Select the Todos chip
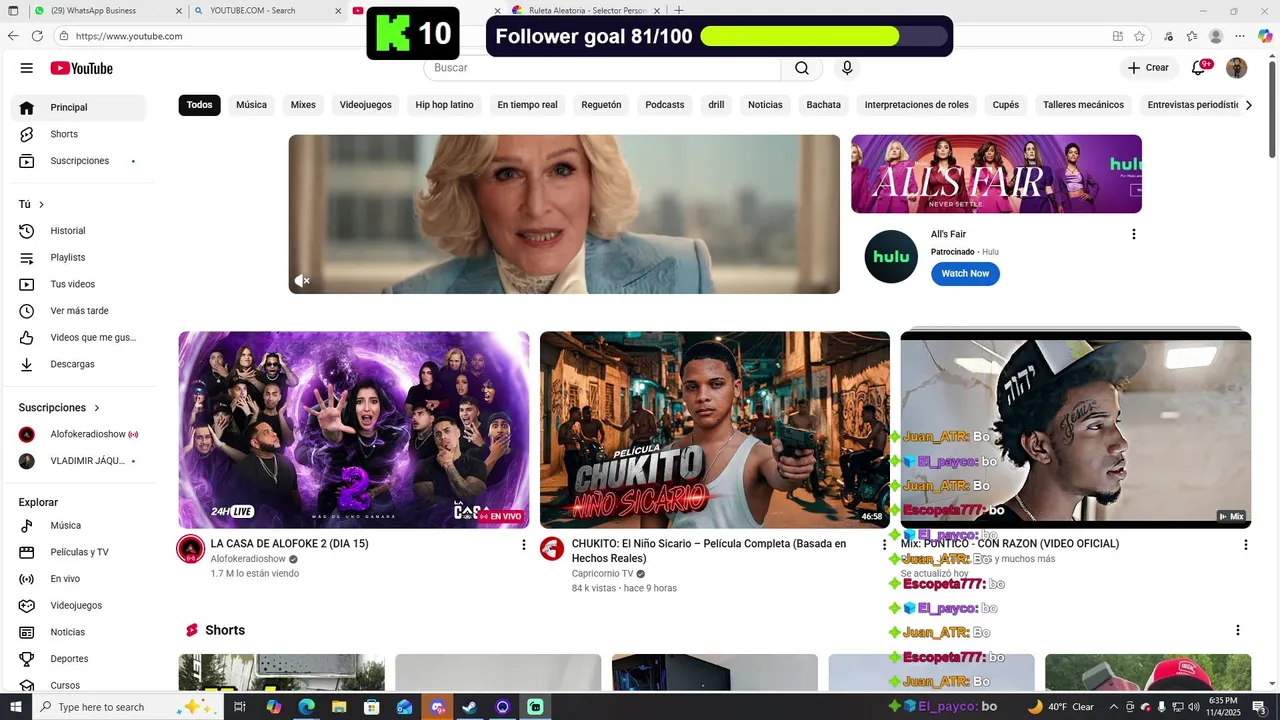 200,105
